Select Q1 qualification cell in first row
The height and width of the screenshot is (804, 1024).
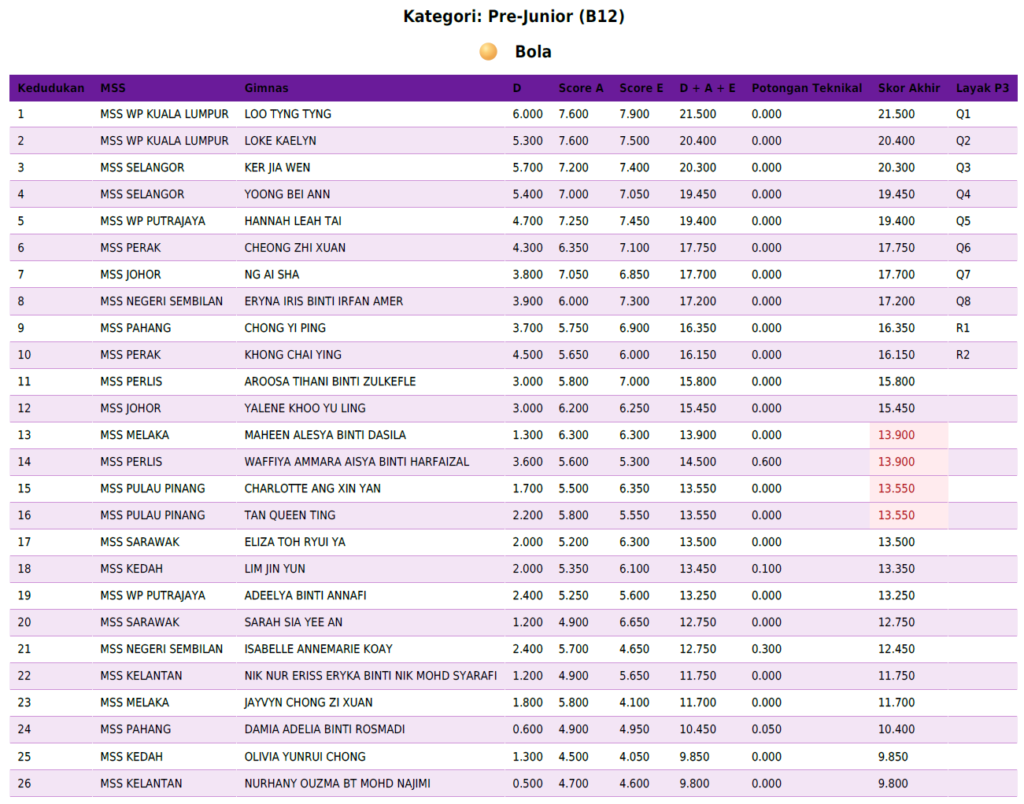pos(963,114)
